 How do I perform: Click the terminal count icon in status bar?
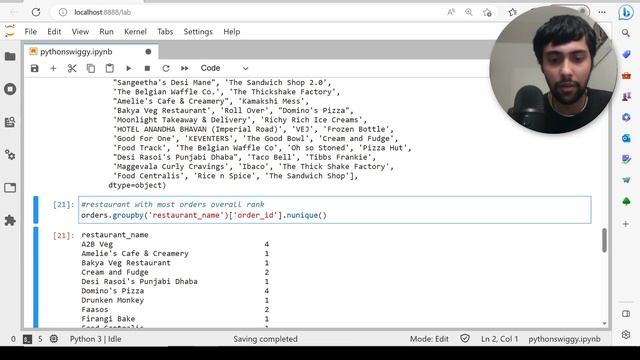click(x=27, y=339)
